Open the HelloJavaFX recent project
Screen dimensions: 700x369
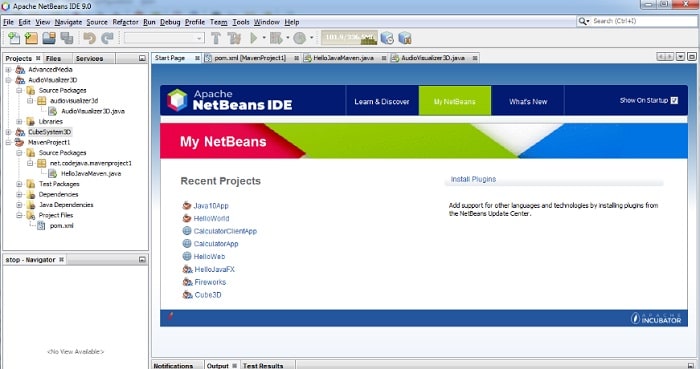click(214, 269)
